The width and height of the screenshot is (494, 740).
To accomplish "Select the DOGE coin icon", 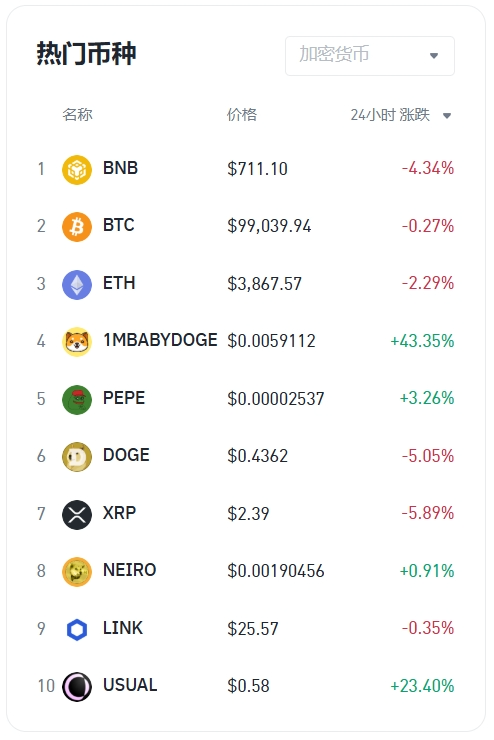I will 77,456.
